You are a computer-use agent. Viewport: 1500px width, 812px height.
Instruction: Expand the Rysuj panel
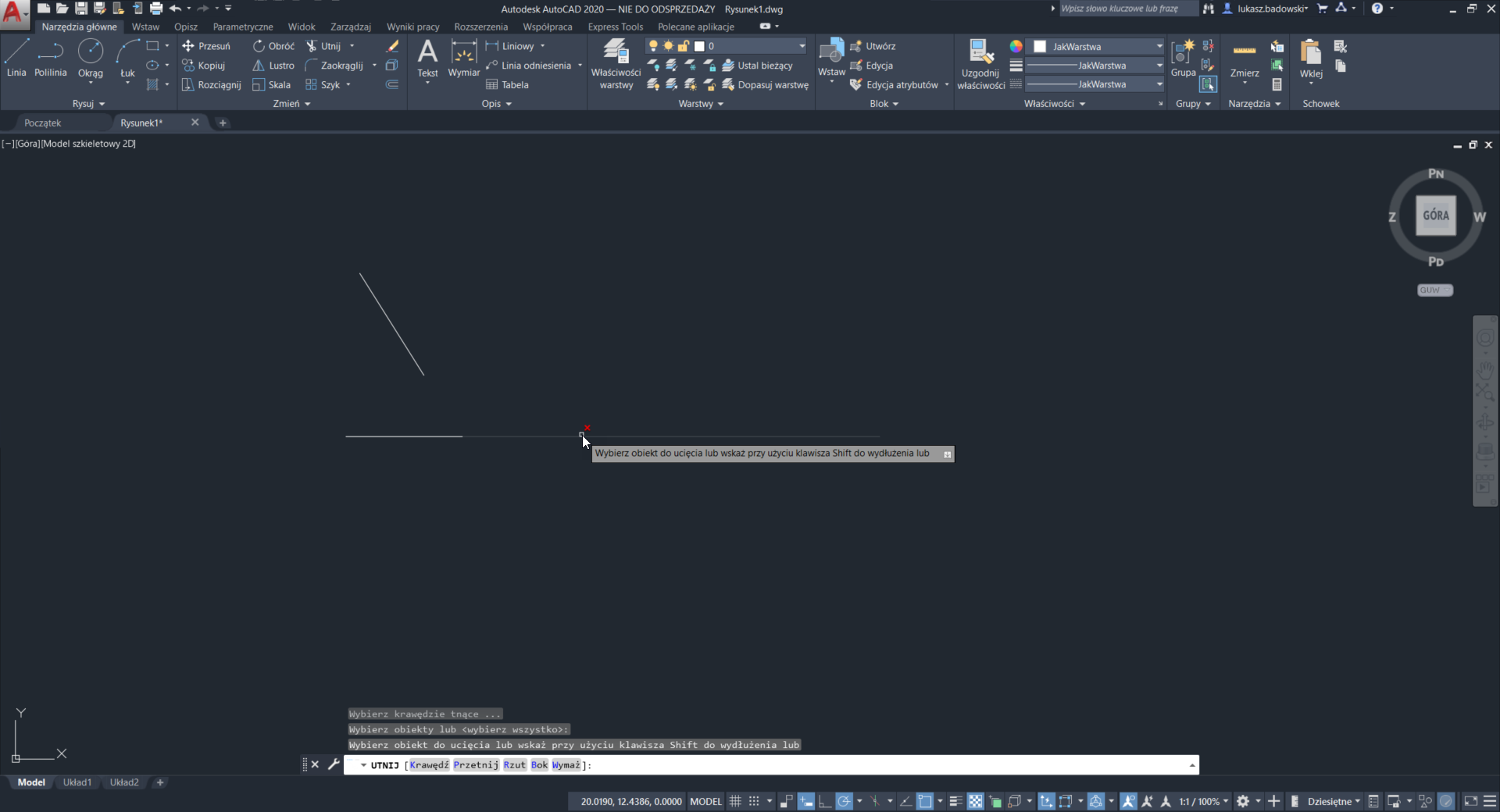tap(88, 104)
